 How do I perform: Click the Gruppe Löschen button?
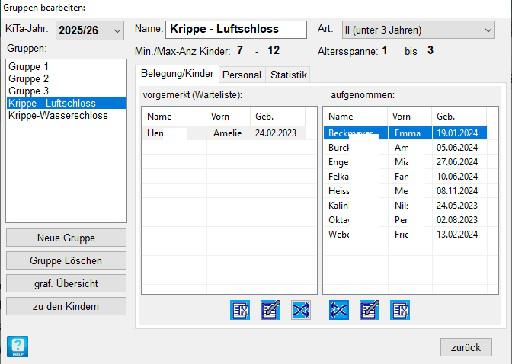point(66,261)
